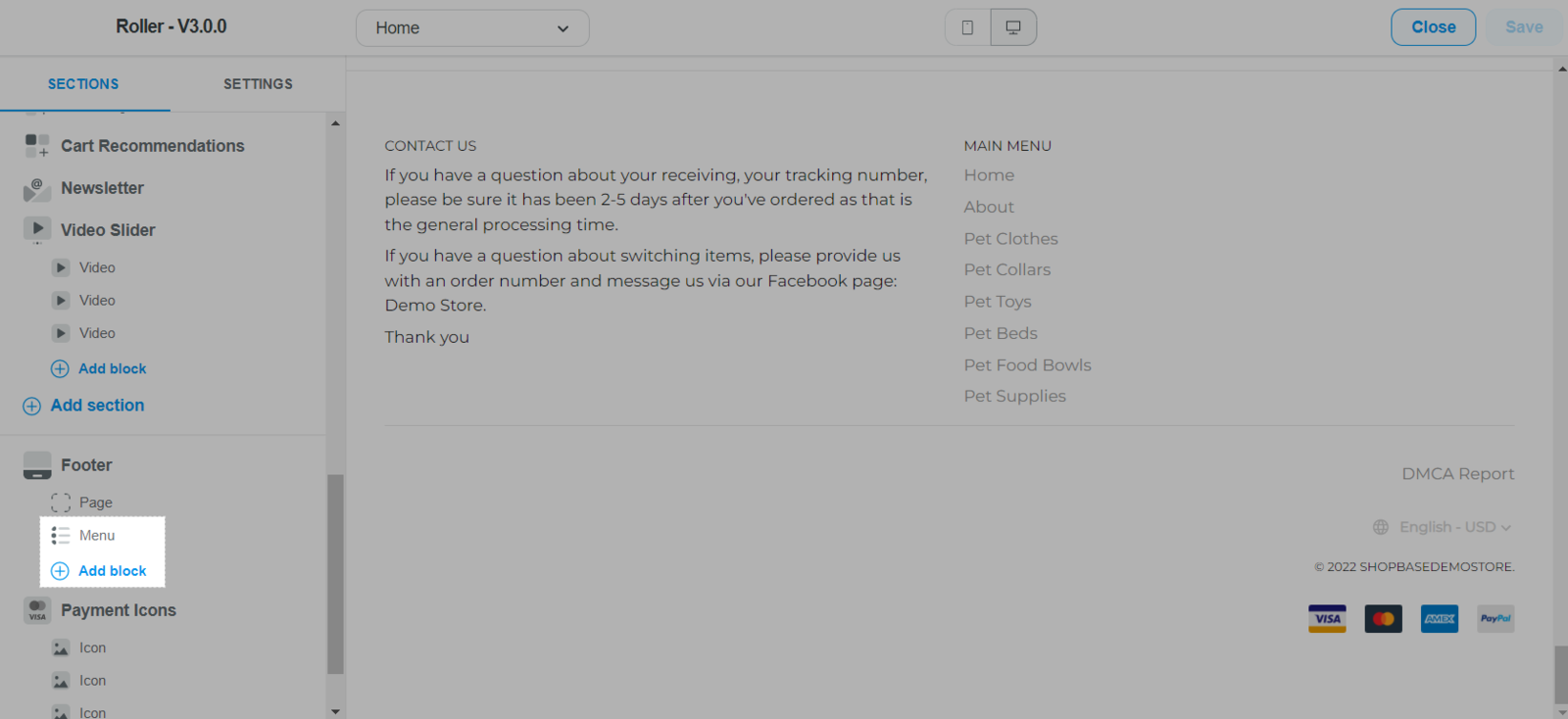Click the CONTACT US heading text
Viewport: 1568px width, 719px height.
pyautogui.click(x=430, y=146)
